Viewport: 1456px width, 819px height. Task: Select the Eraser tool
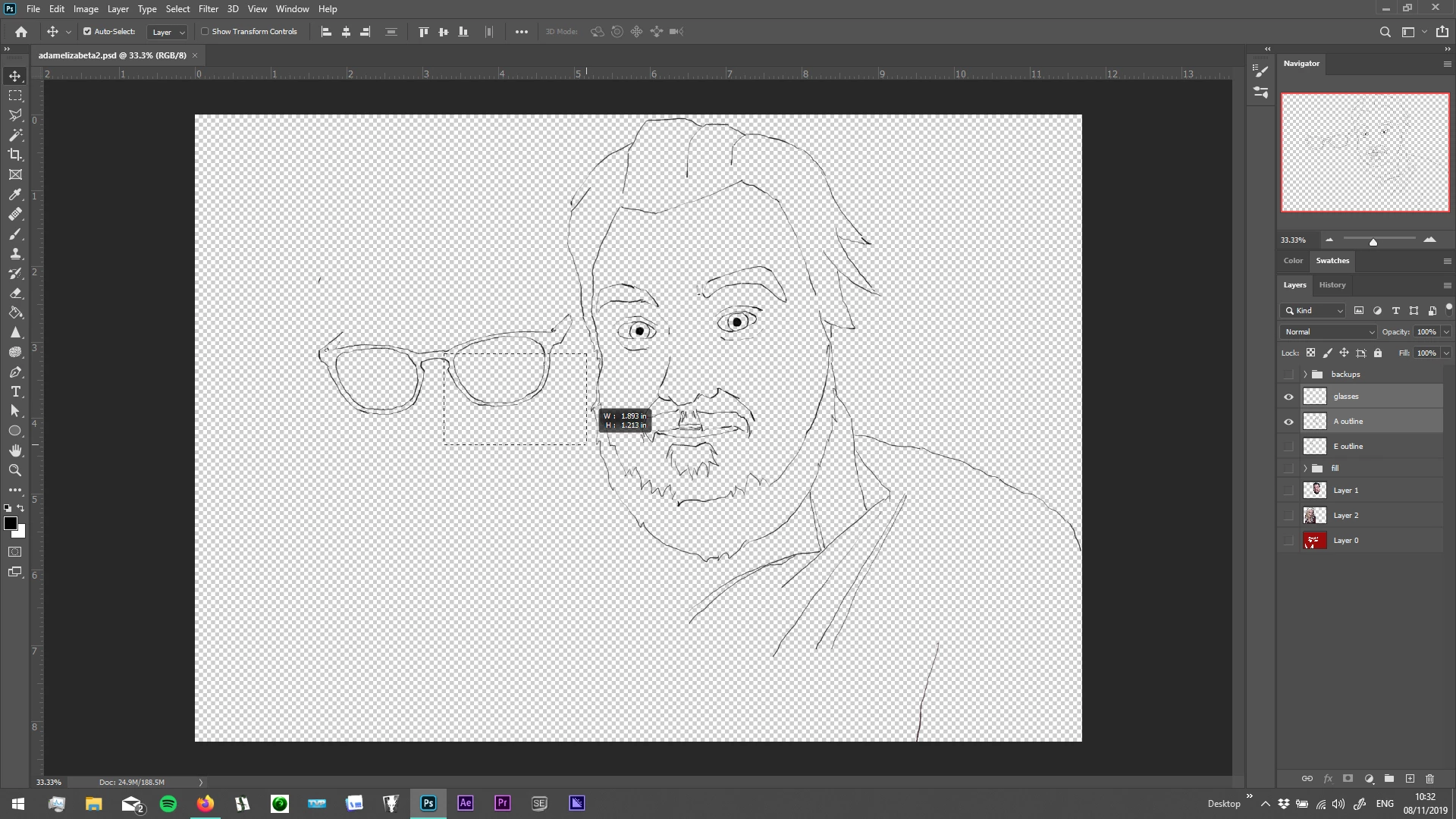[15, 293]
